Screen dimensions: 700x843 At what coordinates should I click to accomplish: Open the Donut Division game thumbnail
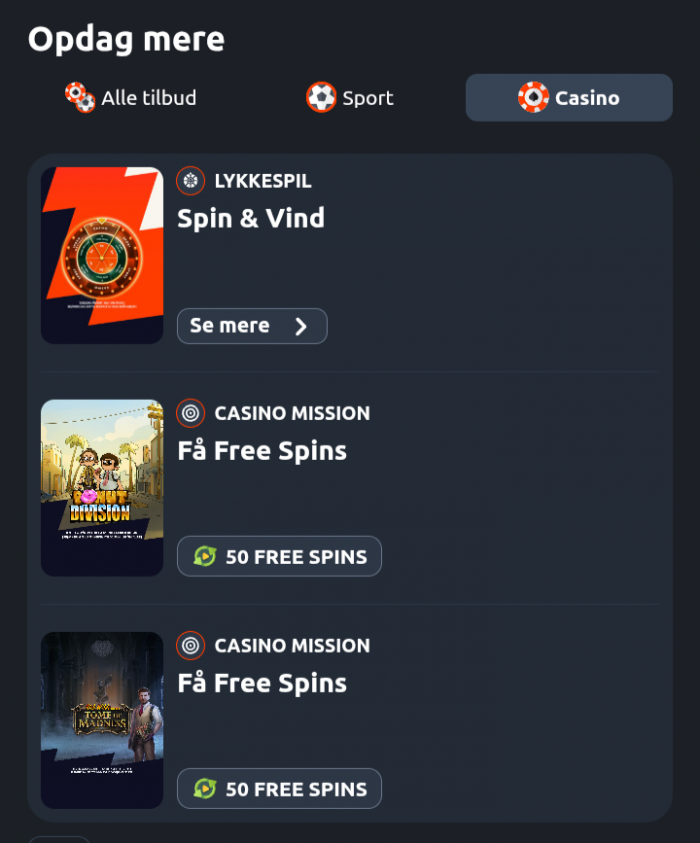click(x=102, y=488)
